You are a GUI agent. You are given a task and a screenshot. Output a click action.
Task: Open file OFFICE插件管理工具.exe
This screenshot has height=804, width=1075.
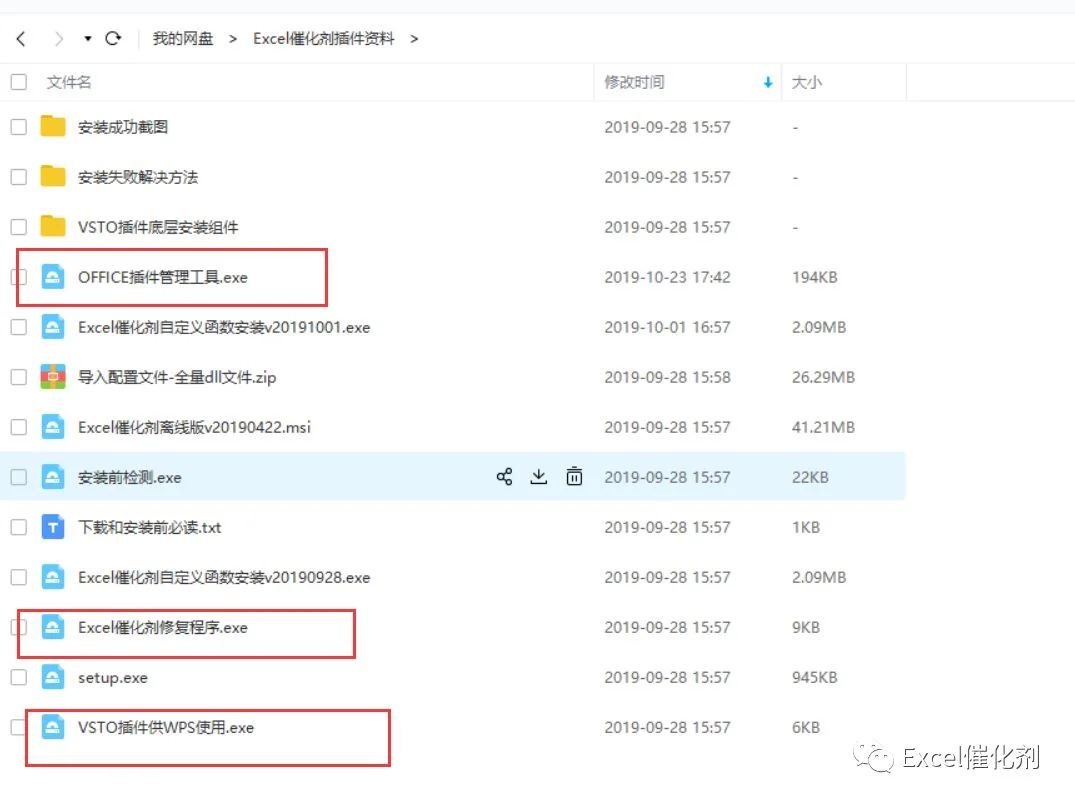tap(162, 277)
